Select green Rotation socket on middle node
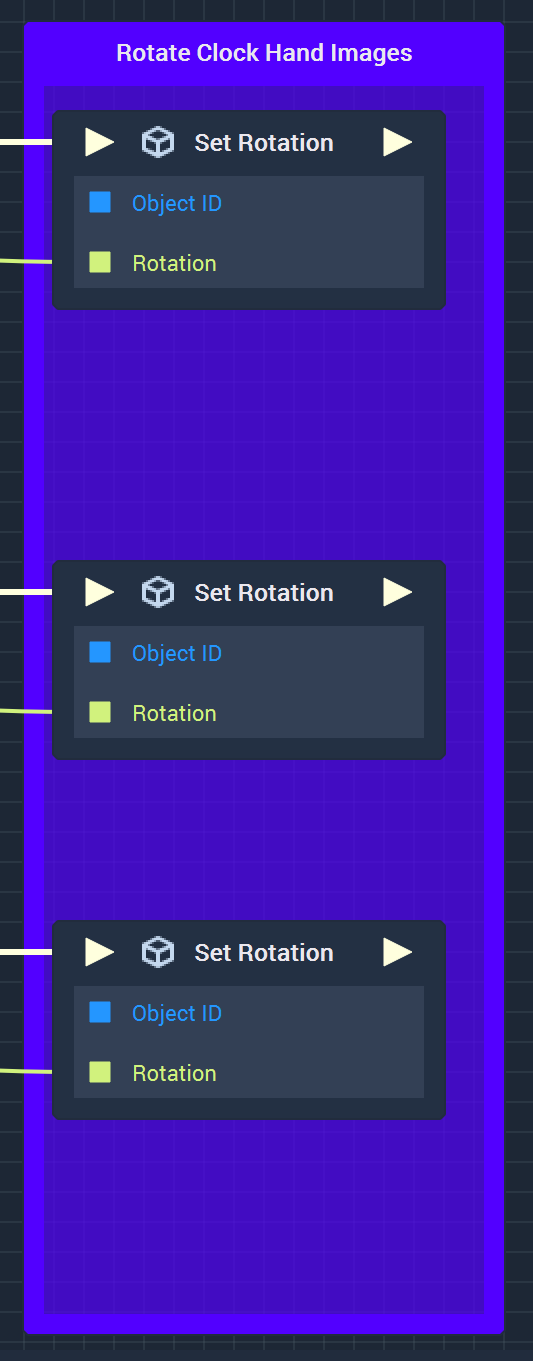 click(100, 713)
